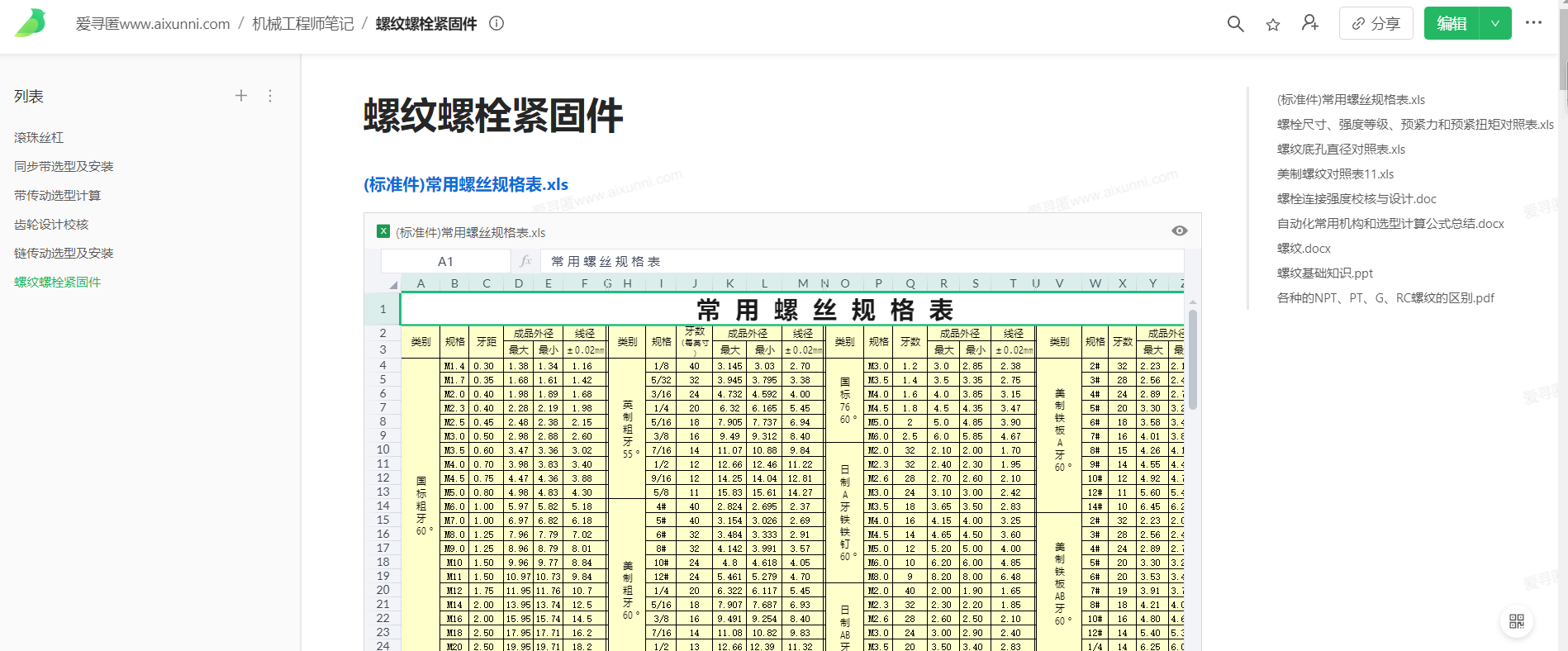Open the QR code floating button
This screenshot has width=1568, height=651.
[x=1517, y=621]
